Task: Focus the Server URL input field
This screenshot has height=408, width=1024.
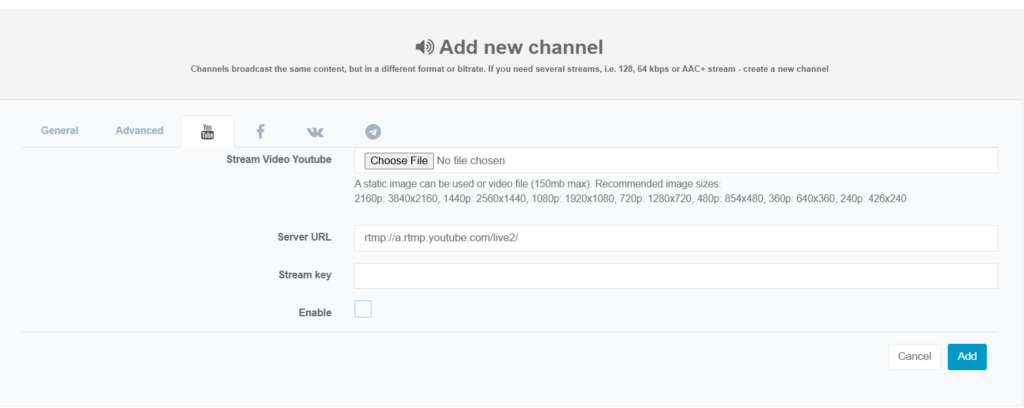Action: click(x=675, y=238)
